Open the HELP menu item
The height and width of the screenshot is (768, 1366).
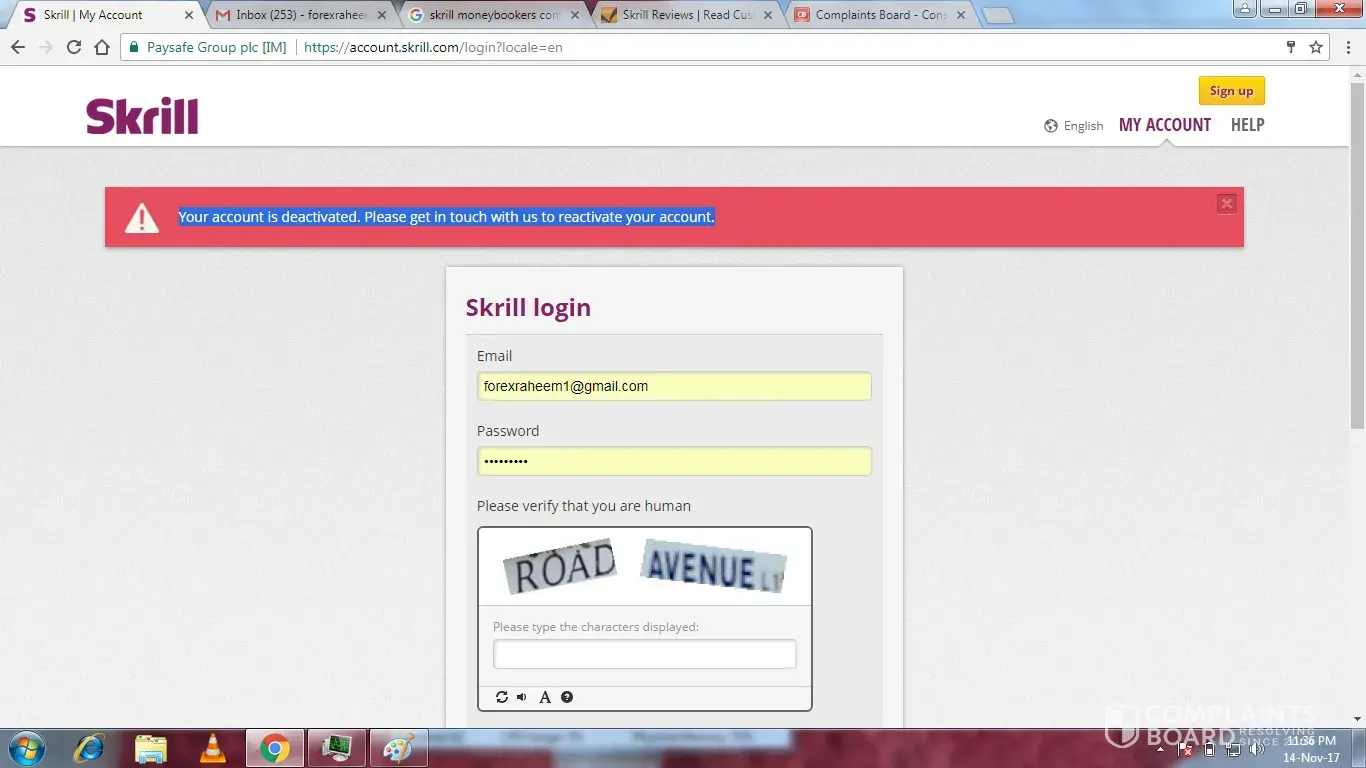[x=1247, y=125]
